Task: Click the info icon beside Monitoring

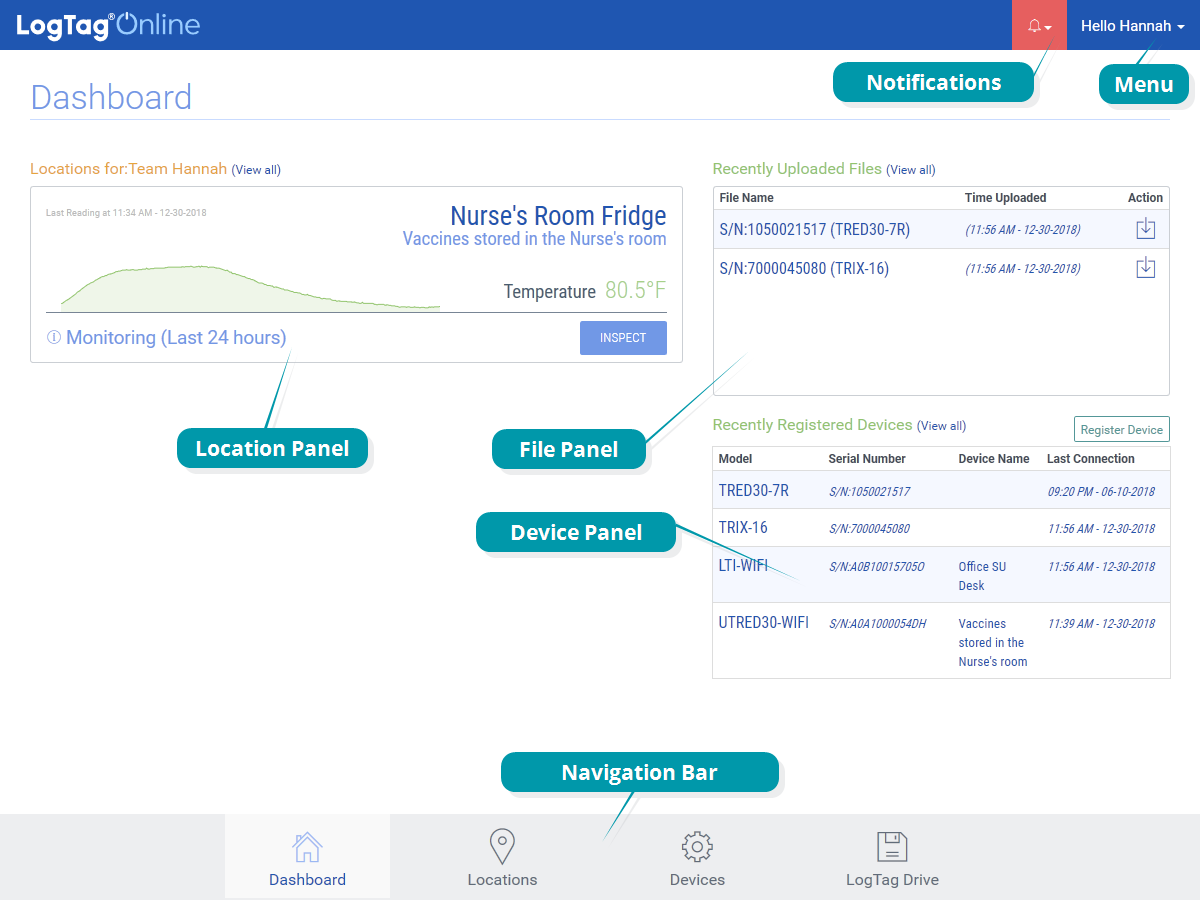Action: tap(54, 338)
